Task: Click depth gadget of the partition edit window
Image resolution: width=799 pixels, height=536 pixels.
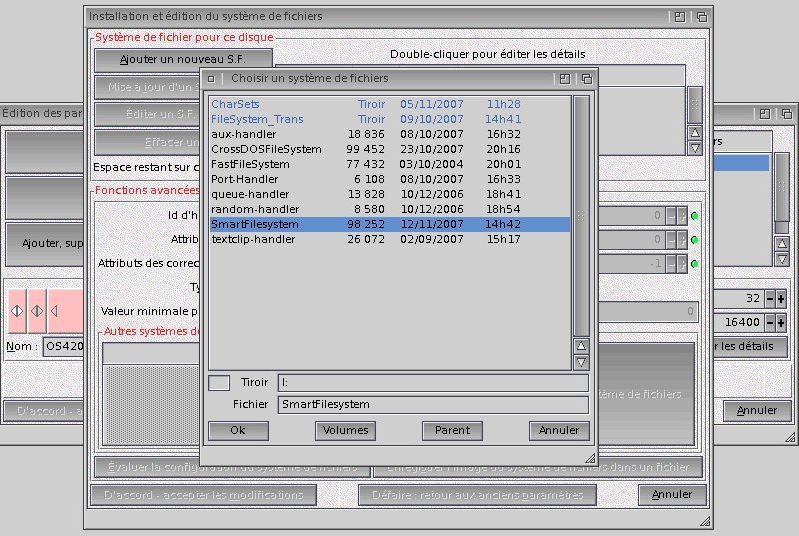Action: pos(787,114)
